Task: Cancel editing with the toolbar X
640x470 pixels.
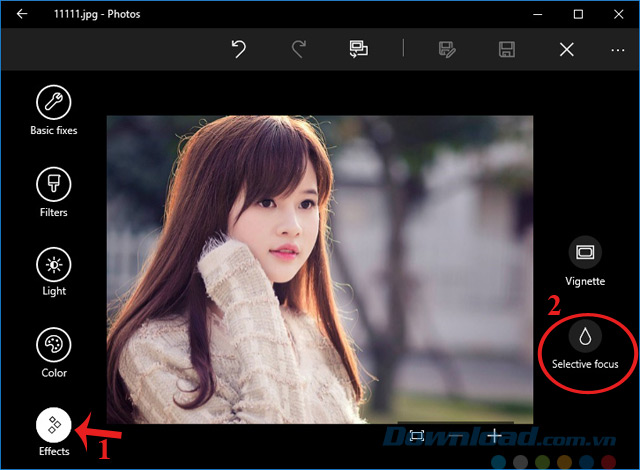Action: 567,50
